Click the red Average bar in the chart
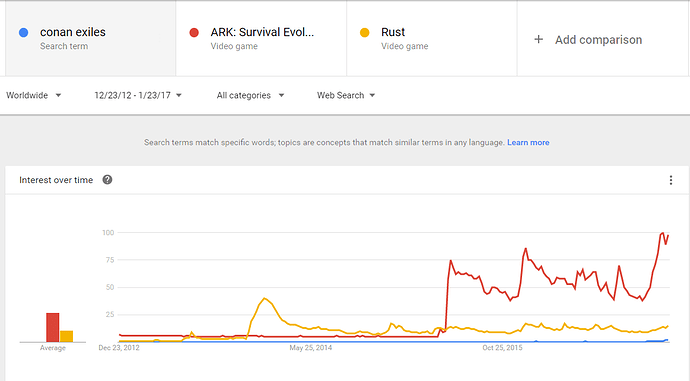The width and height of the screenshot is (690, 381). click(x=53, y=327)
